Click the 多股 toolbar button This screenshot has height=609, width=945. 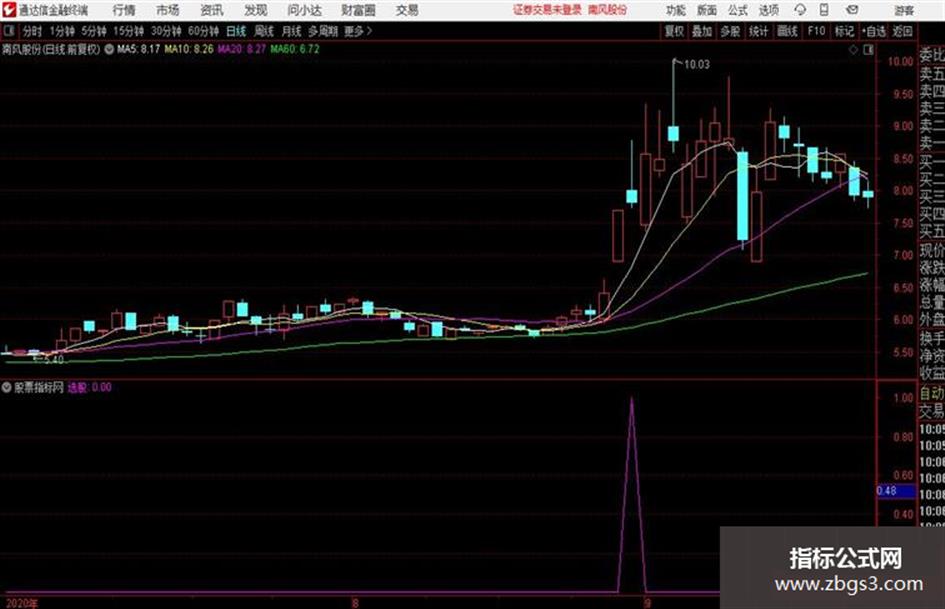pos(730,31)
